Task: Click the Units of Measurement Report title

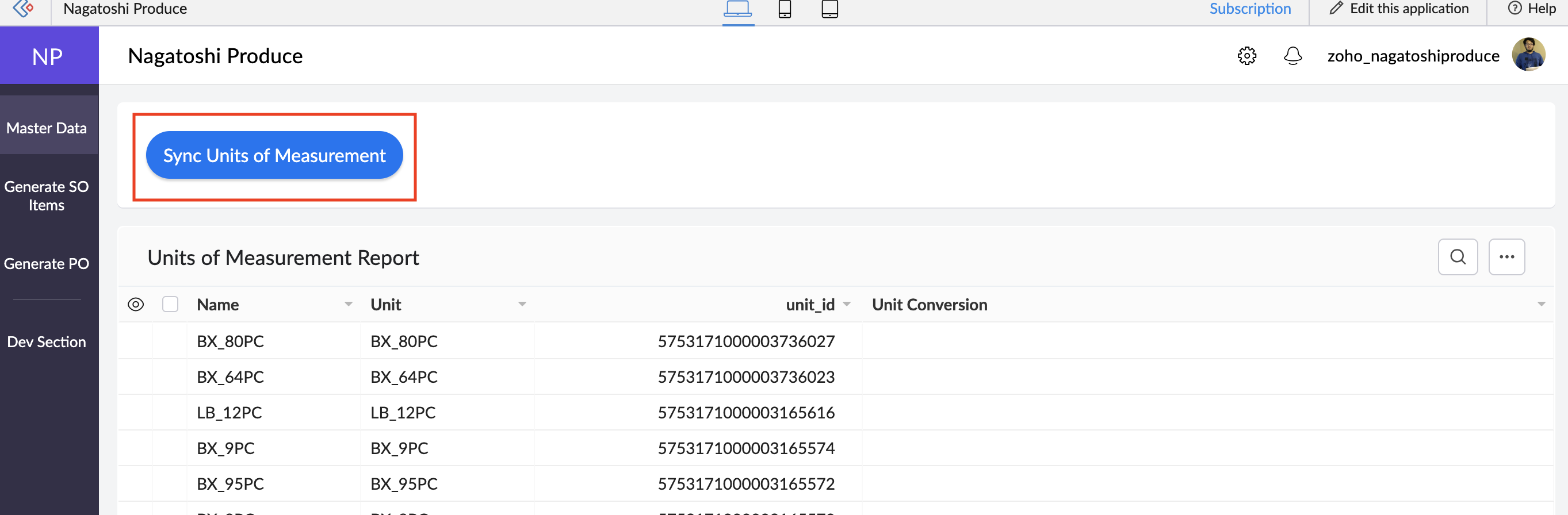Action: pos(283,258)
